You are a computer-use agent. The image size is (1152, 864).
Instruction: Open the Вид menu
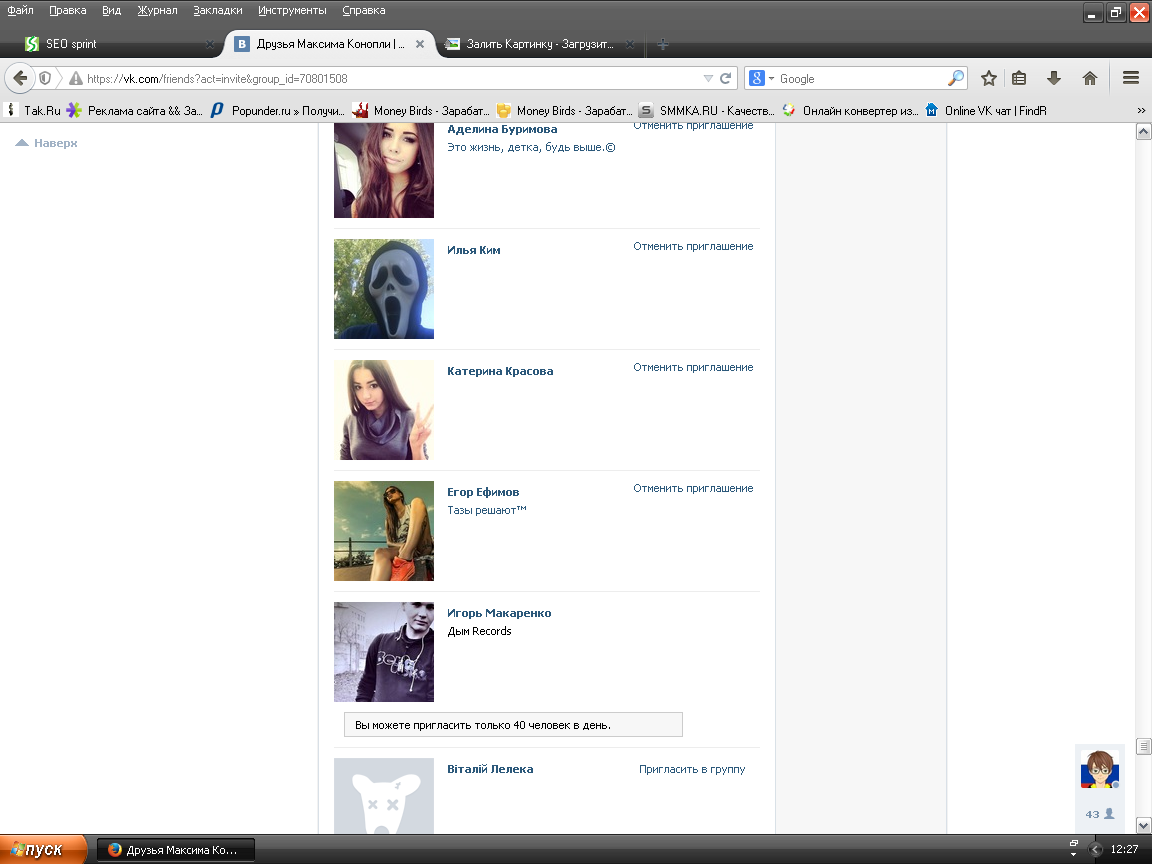112,10
